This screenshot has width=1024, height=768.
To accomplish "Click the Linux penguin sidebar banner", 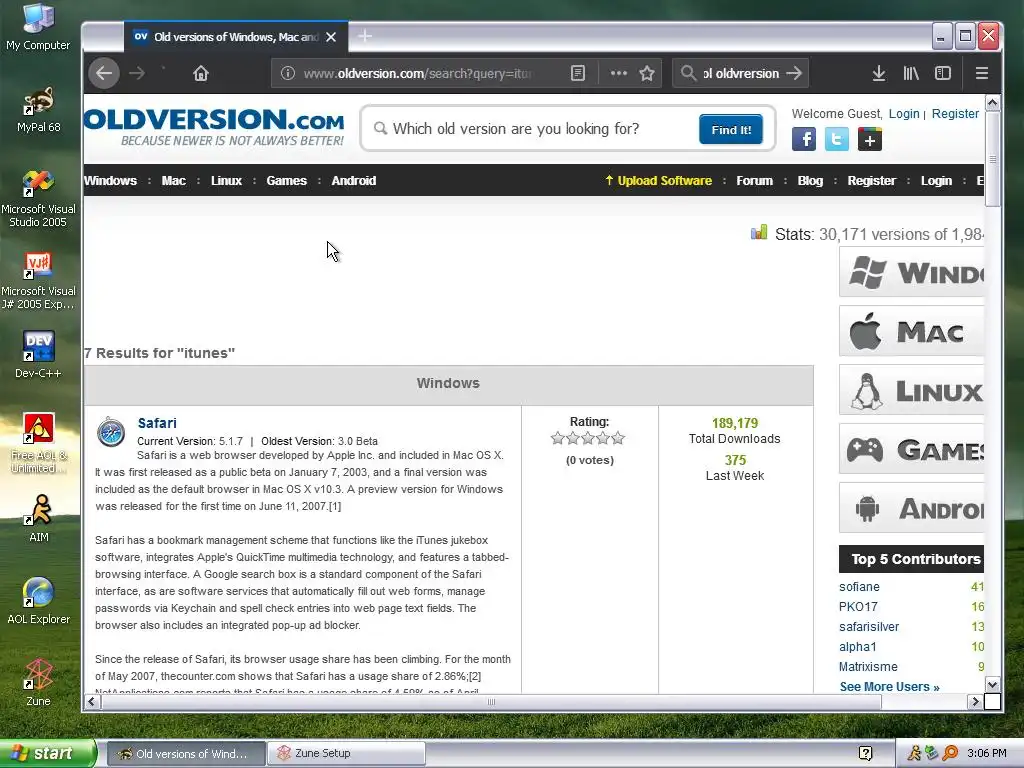I will [x=912, y=390].
